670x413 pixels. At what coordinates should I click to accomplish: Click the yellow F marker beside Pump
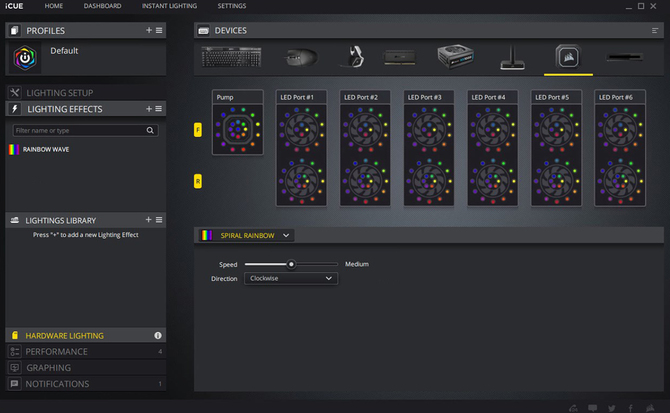point(198,130)
